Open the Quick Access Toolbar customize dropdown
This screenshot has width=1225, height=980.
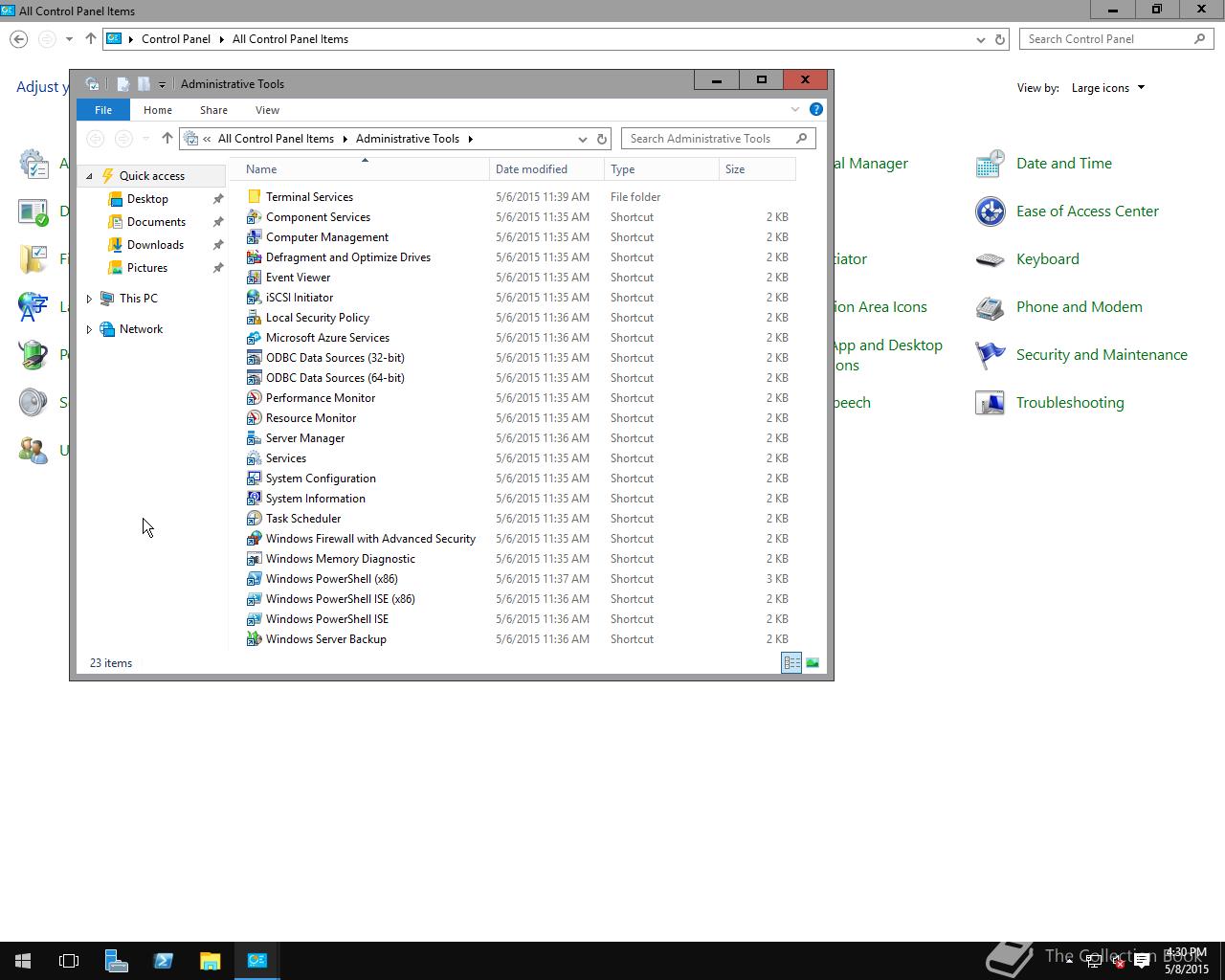pos(162,84)
